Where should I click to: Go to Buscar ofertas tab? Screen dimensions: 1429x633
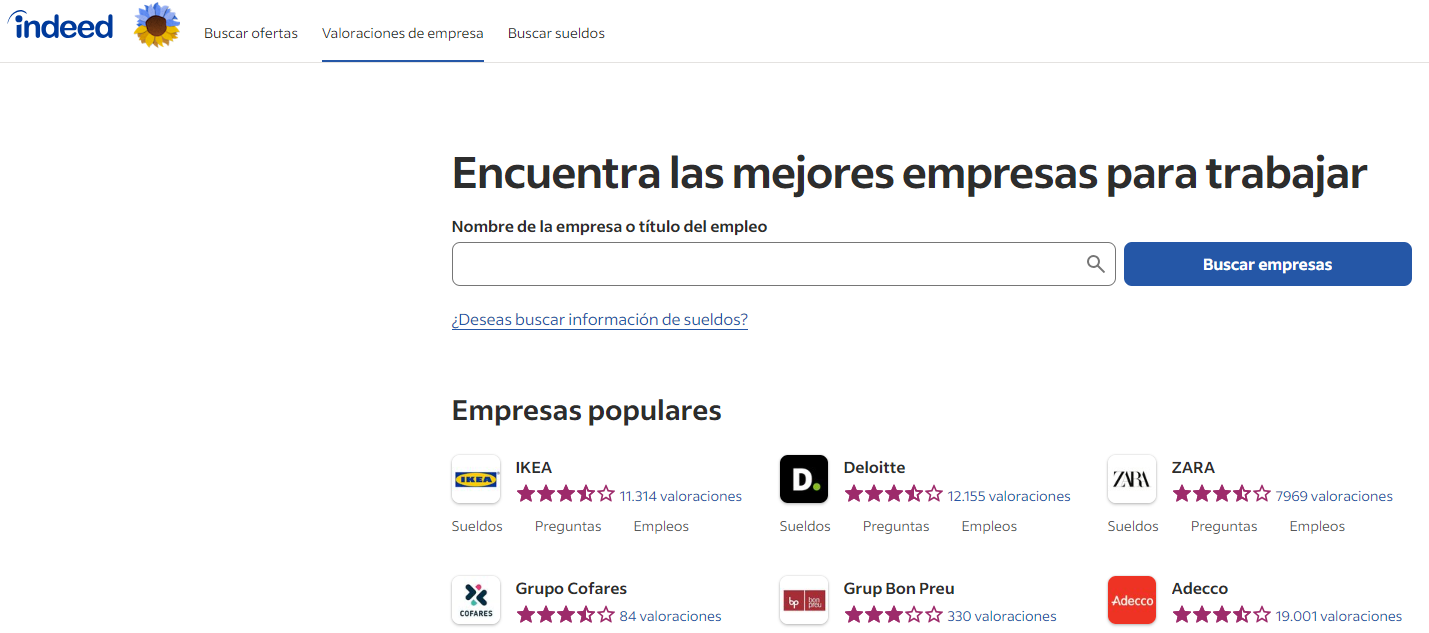(251, 33)
